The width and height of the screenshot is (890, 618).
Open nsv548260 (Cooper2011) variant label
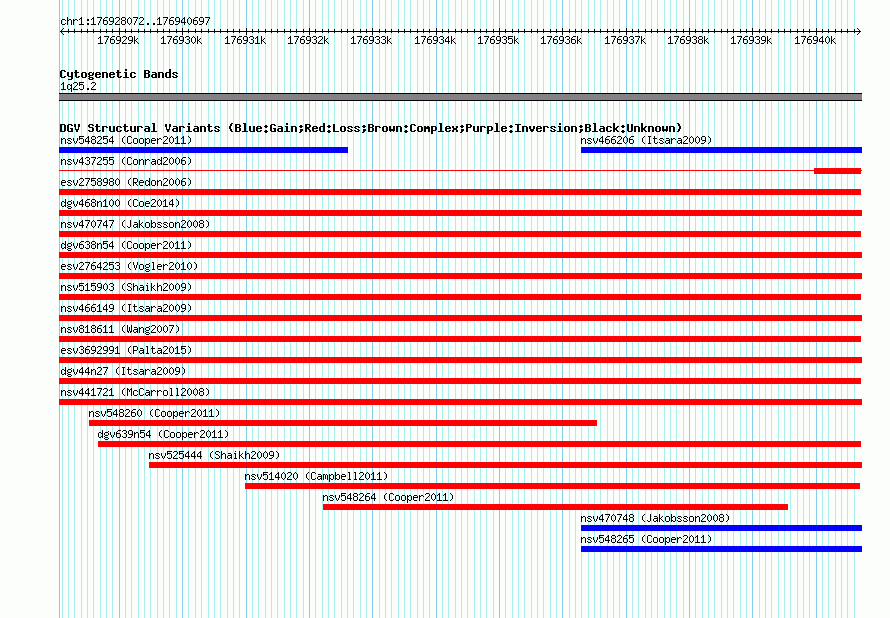click(154, 413)
